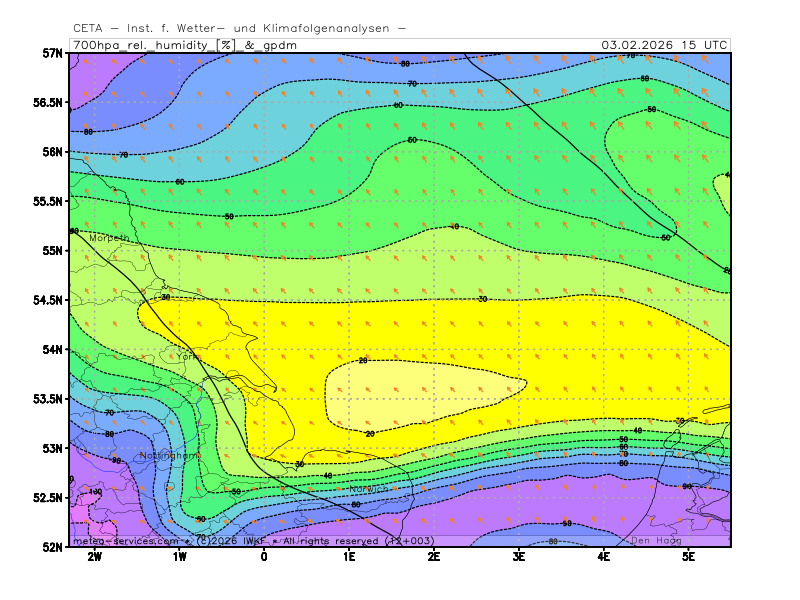Click the 03.02.2026 15 UTC timestamp
The width and height of the screenshot is (800, 600).
(664, 45)
